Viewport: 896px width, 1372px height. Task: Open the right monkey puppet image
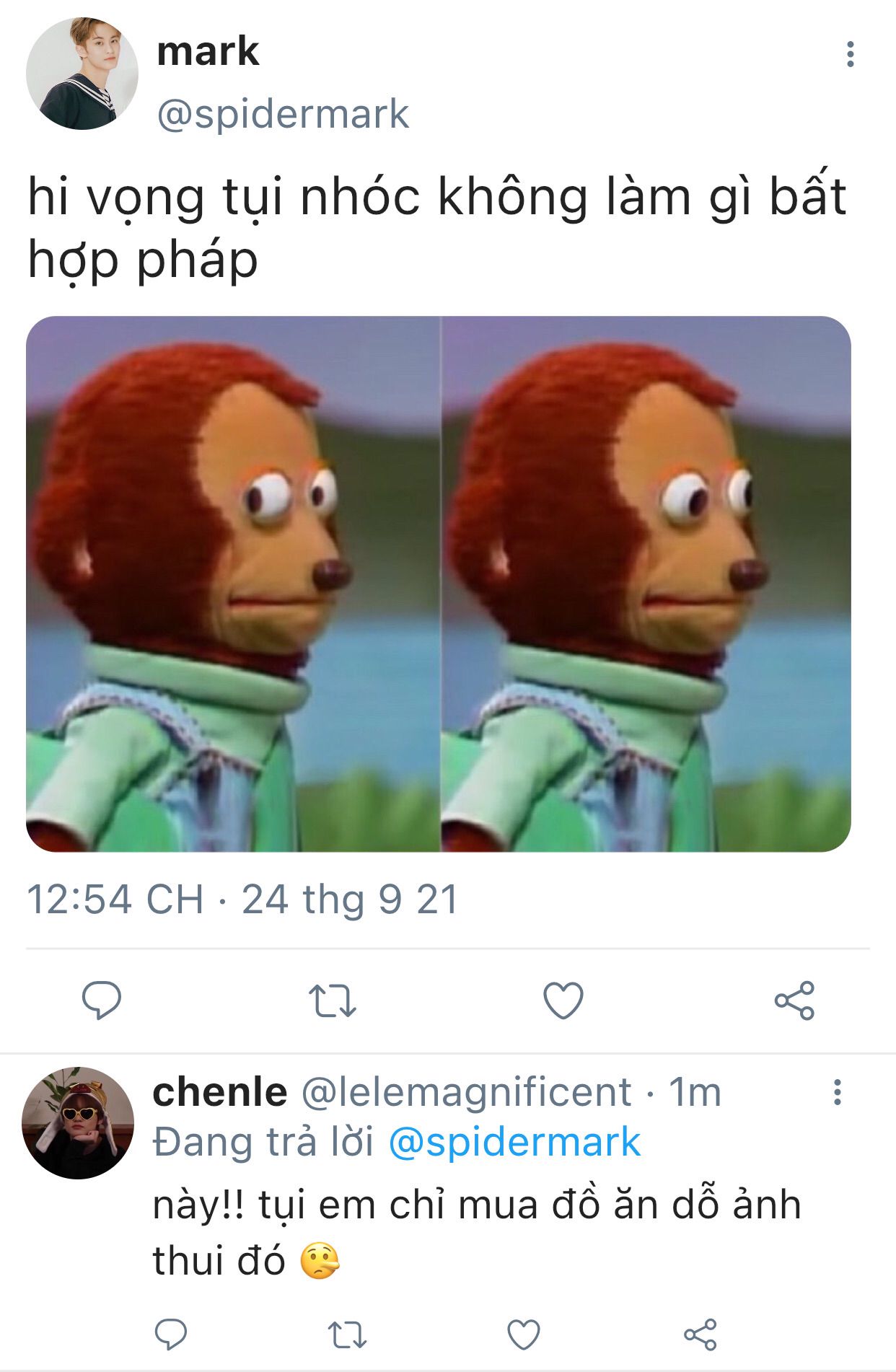[x=646, y=584]
